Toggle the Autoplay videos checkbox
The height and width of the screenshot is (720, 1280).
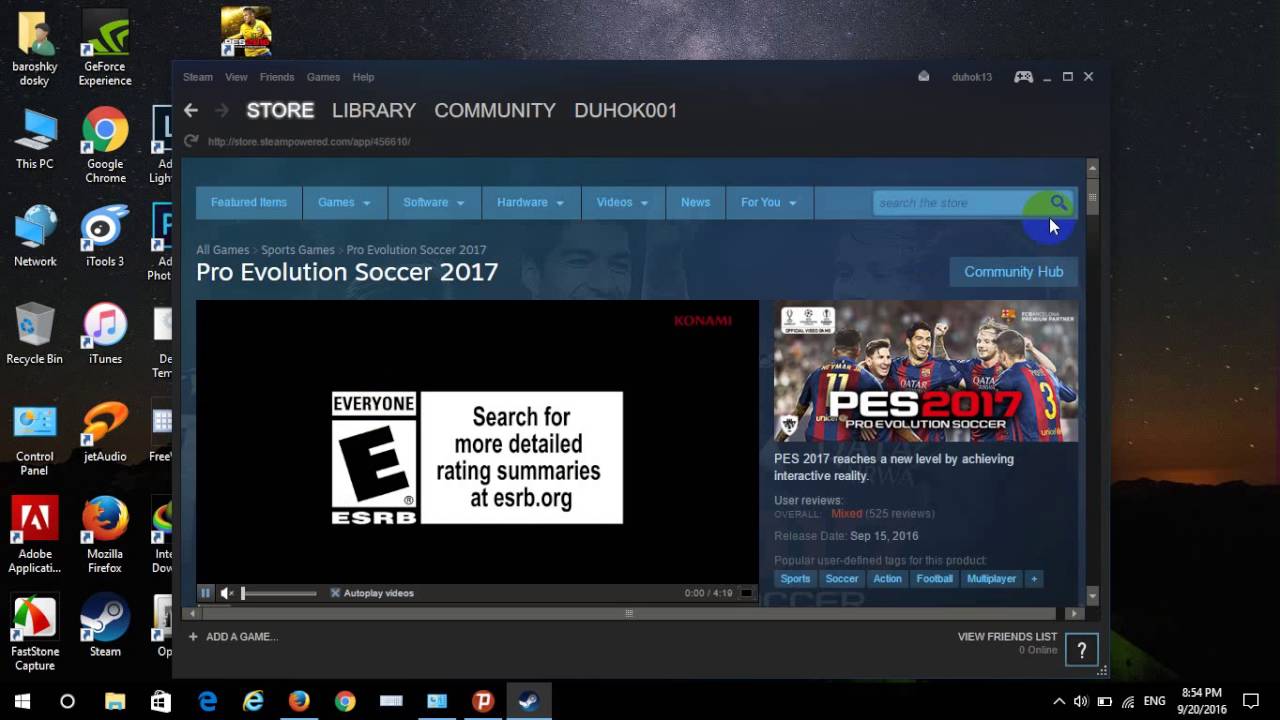335,593
